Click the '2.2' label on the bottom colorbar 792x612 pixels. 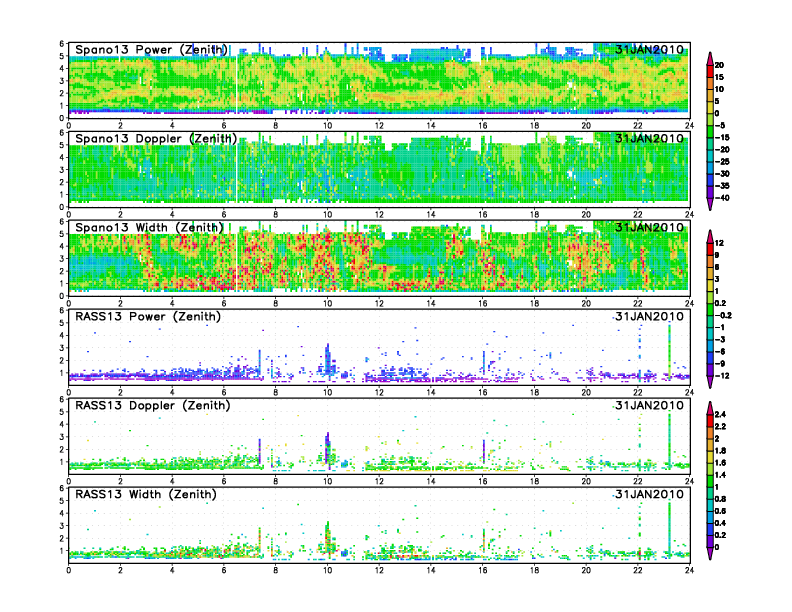[721, 427]
